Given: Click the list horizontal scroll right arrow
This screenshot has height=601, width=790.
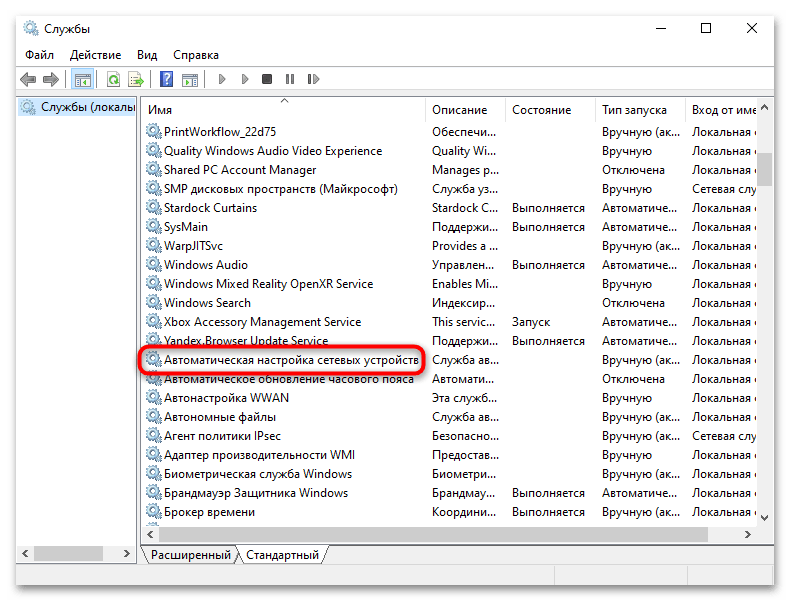Looking at the screenshot, I should click(x=748, y=534).
